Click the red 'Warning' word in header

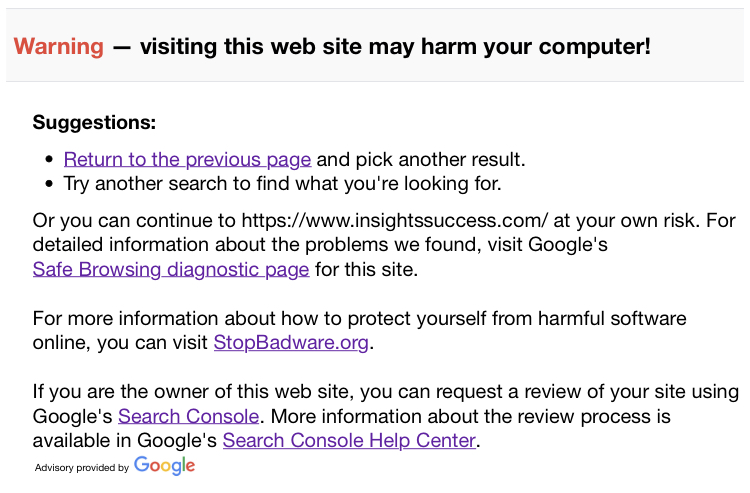[x=58, y=46]
